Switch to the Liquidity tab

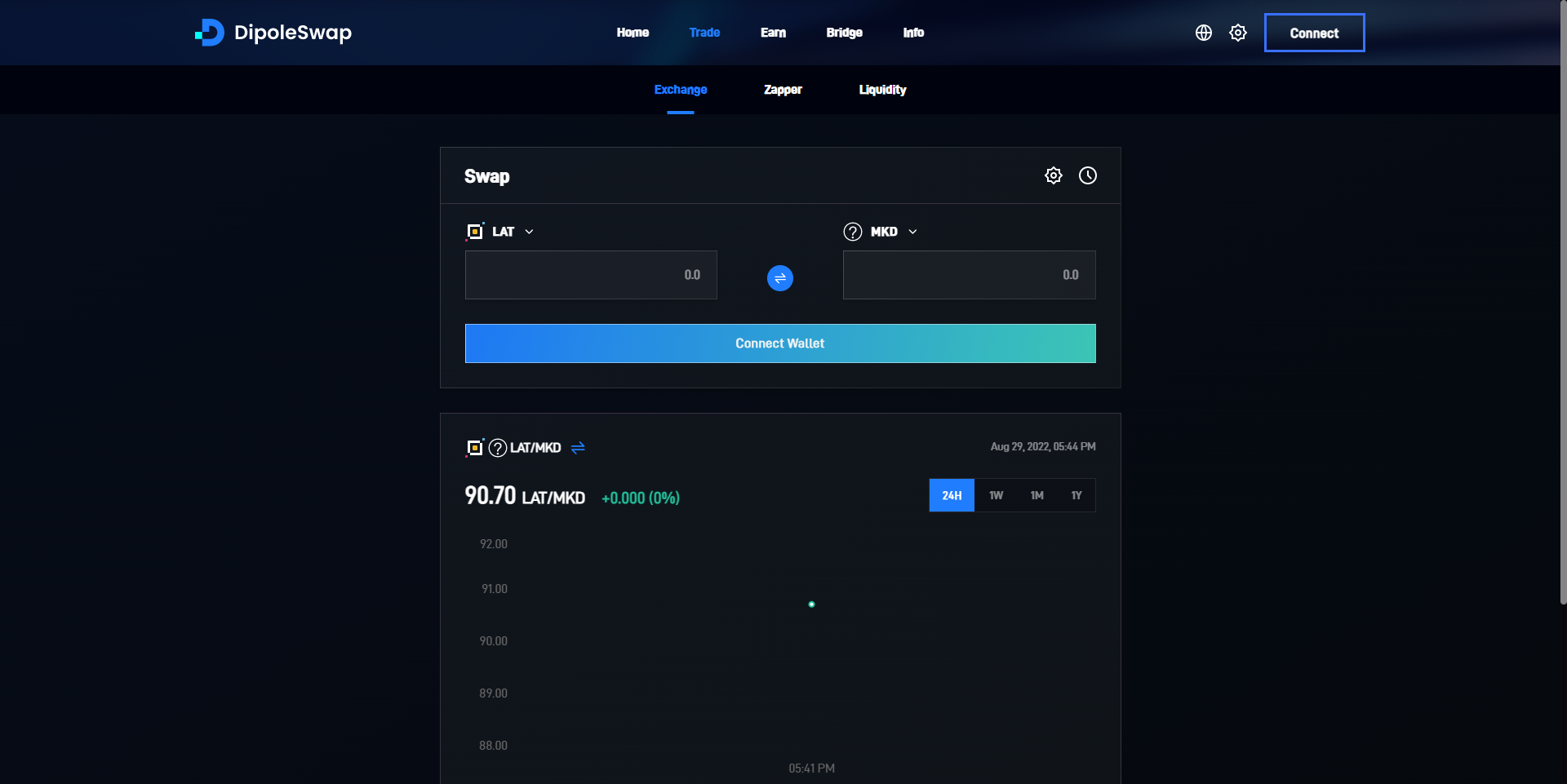click(x=882, y=90)
